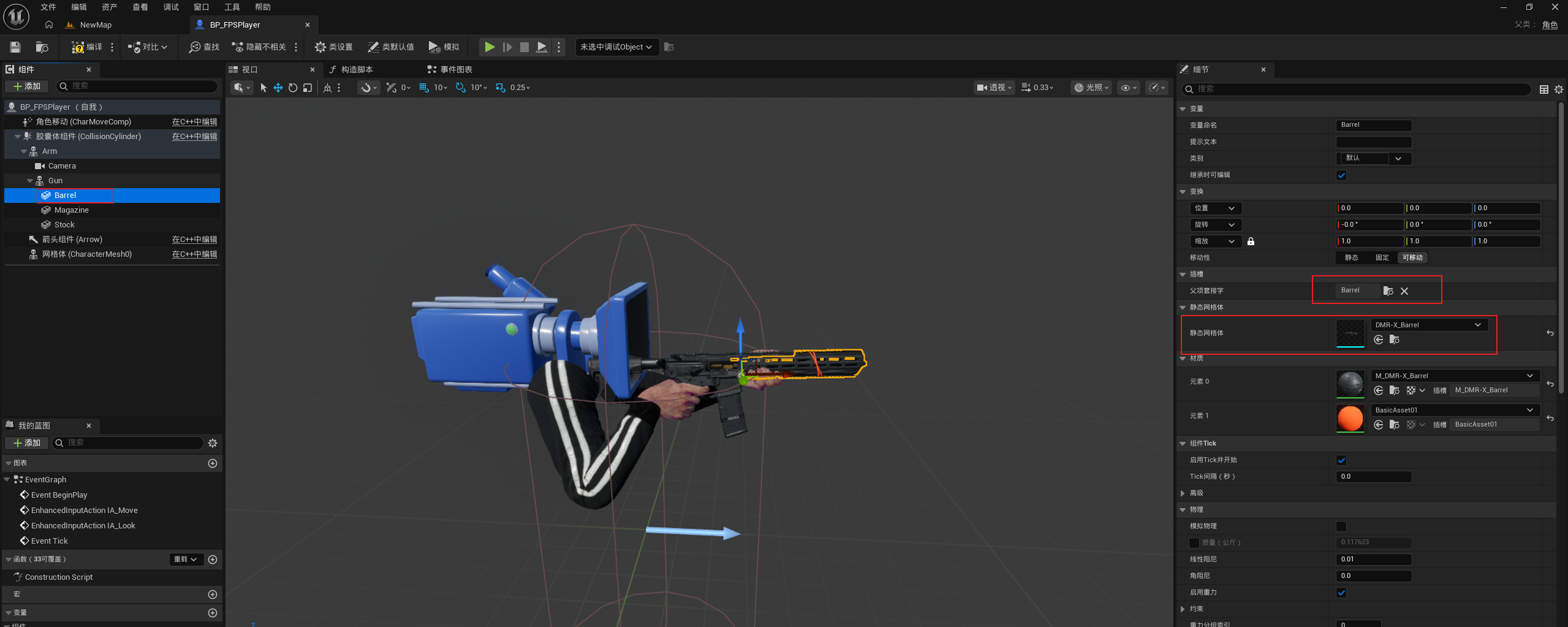Image resolution: width=1568 pixels, height=627 pixels.
Task: Play the level with the green play button
Action: tap(489, 47)
